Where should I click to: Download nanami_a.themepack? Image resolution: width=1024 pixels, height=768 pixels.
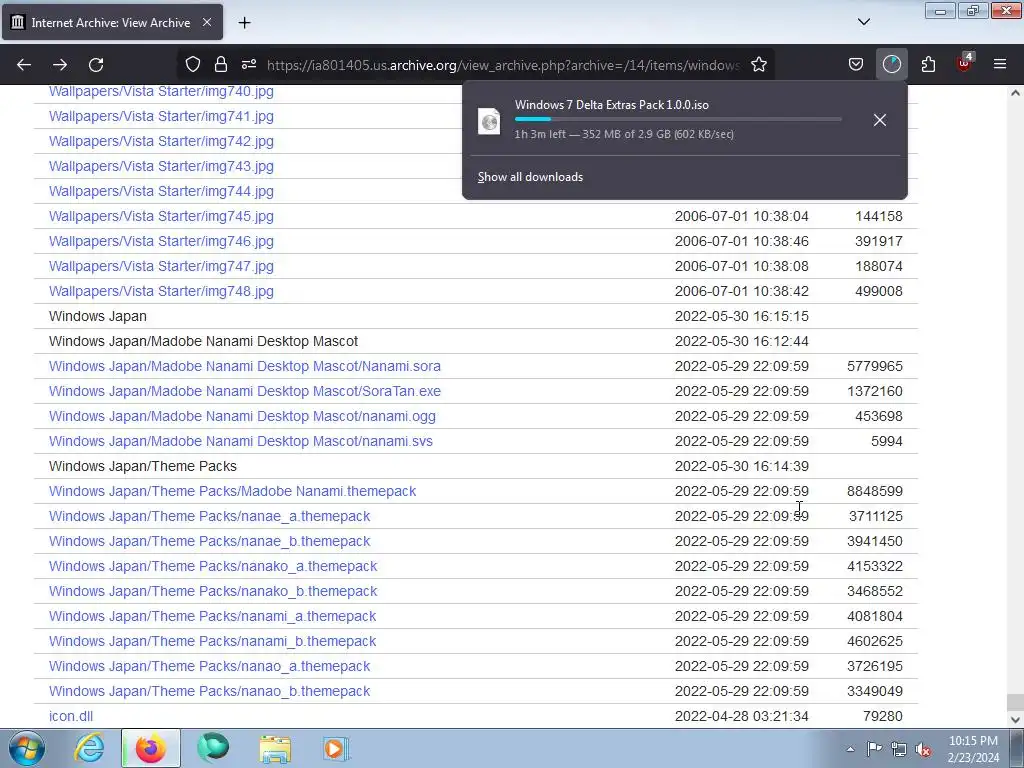[212, 616]
